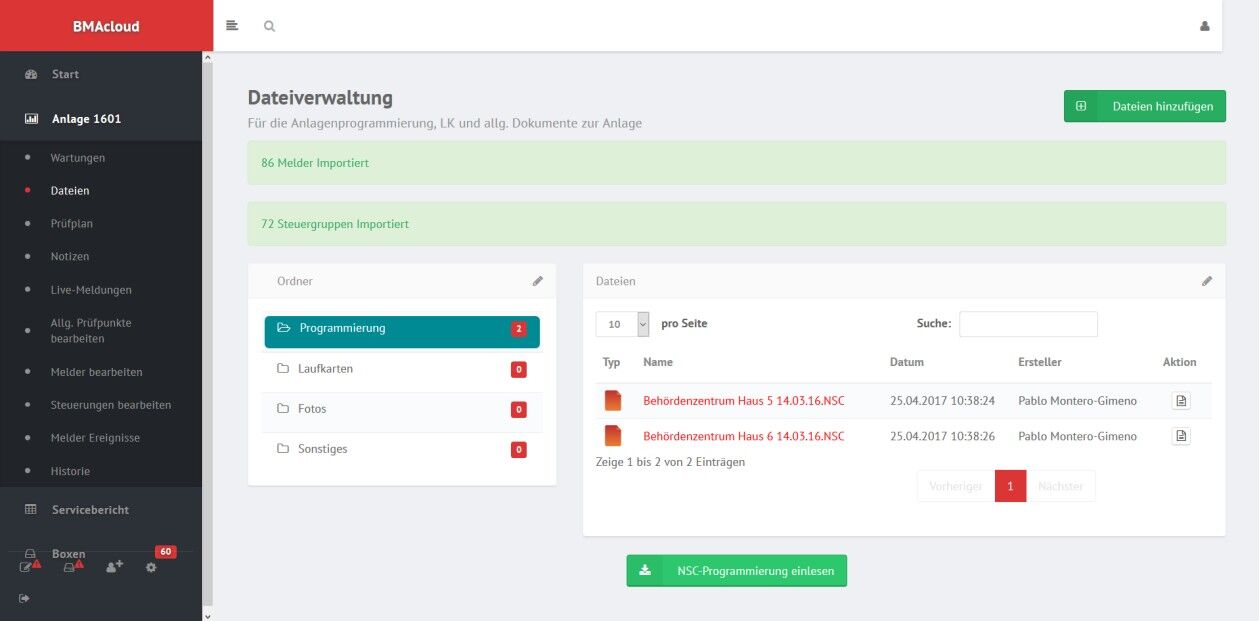Image resolution: width=1259 pixels, height=621 pixels.
Task: Sort table by Datum column
Action: click(x=907, y=362)
